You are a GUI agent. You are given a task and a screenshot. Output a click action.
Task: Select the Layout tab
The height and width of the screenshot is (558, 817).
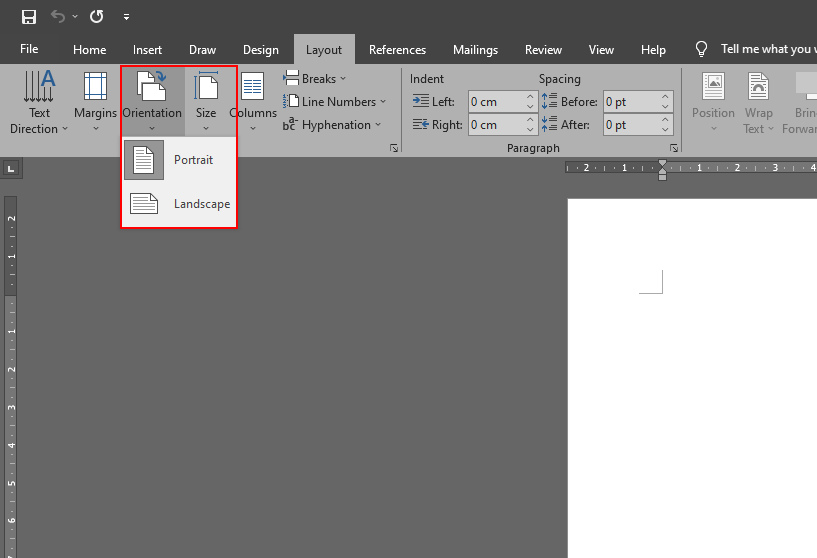[x=324, y=49]
